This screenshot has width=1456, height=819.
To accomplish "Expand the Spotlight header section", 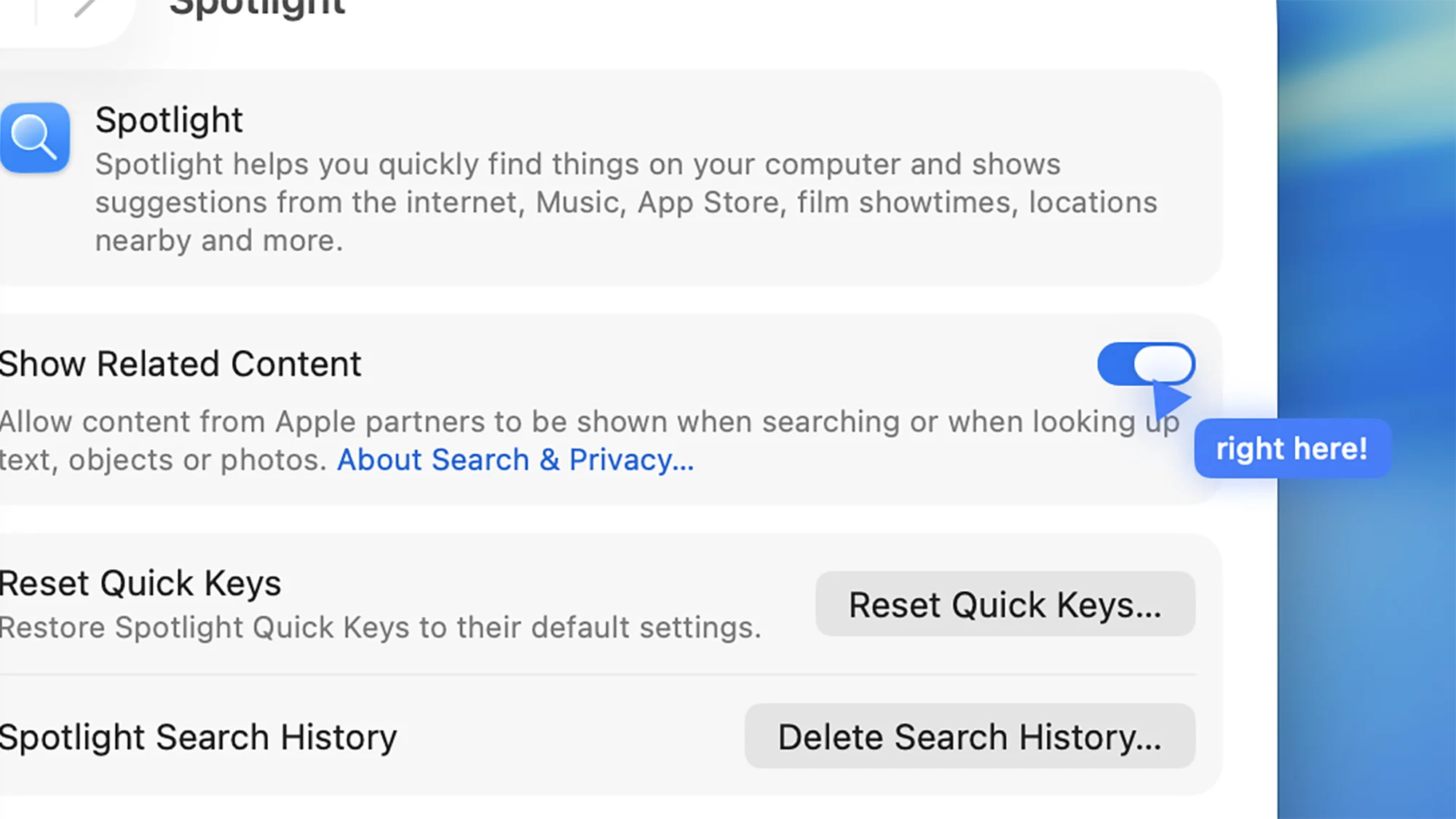I will click(x=169, y=119).
